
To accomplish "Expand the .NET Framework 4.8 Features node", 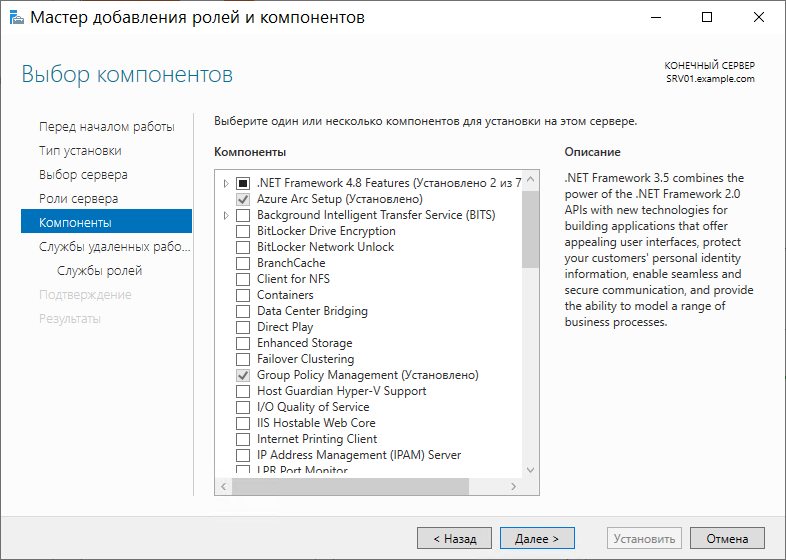I will click(226, 183).
